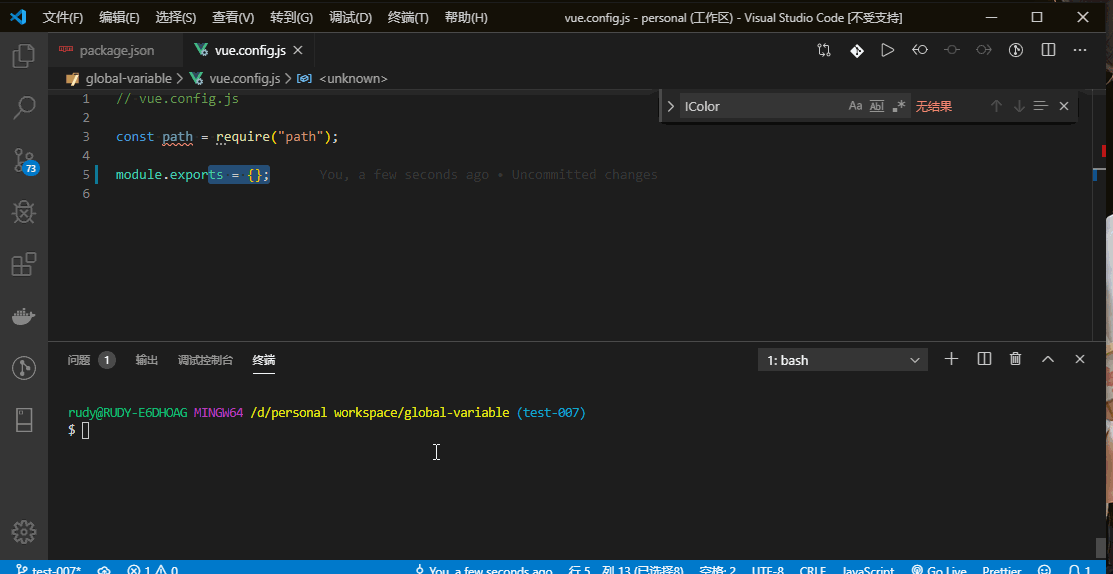Kill the terminal with trash icon
The height and width of the screenshot is (574, 1113).
1016,359
